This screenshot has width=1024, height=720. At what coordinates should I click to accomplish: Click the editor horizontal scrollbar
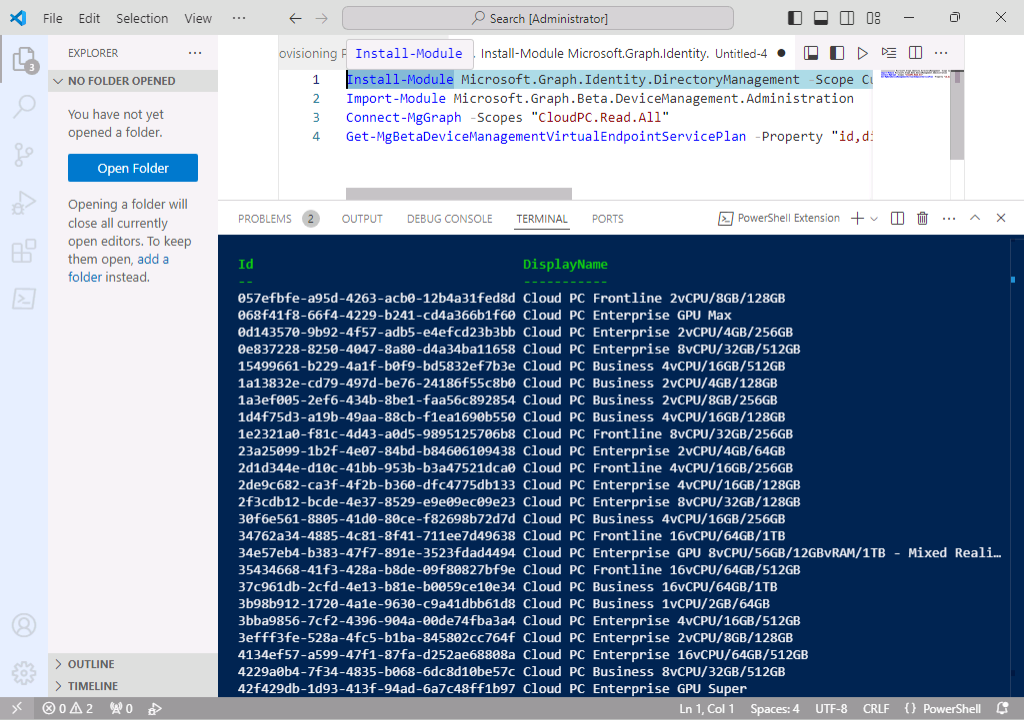pyautogui.click(x=458, y=193)
